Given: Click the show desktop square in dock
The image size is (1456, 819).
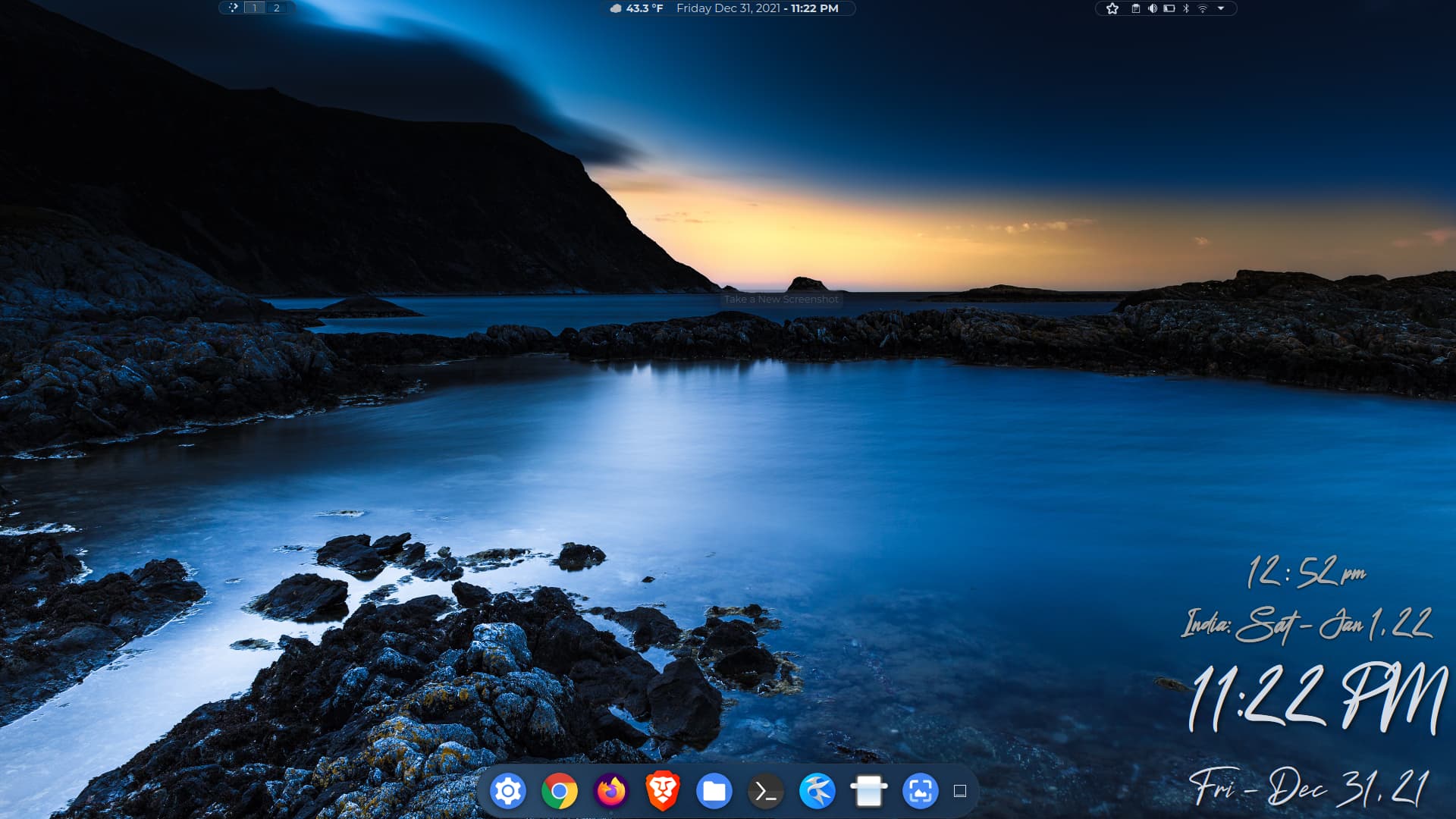Looking at the screenshot, I should 960,791.
